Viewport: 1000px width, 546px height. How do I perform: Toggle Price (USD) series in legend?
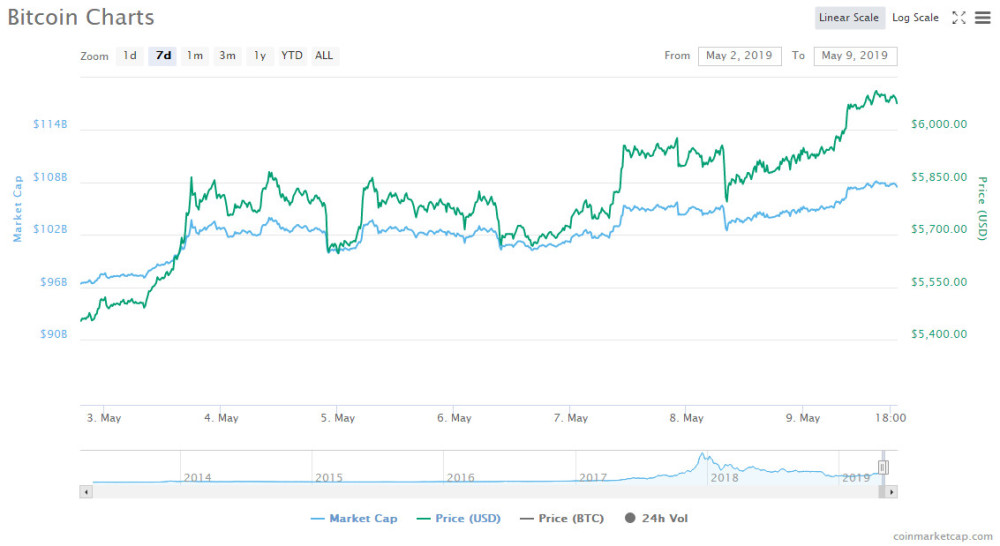click(459, 519)
